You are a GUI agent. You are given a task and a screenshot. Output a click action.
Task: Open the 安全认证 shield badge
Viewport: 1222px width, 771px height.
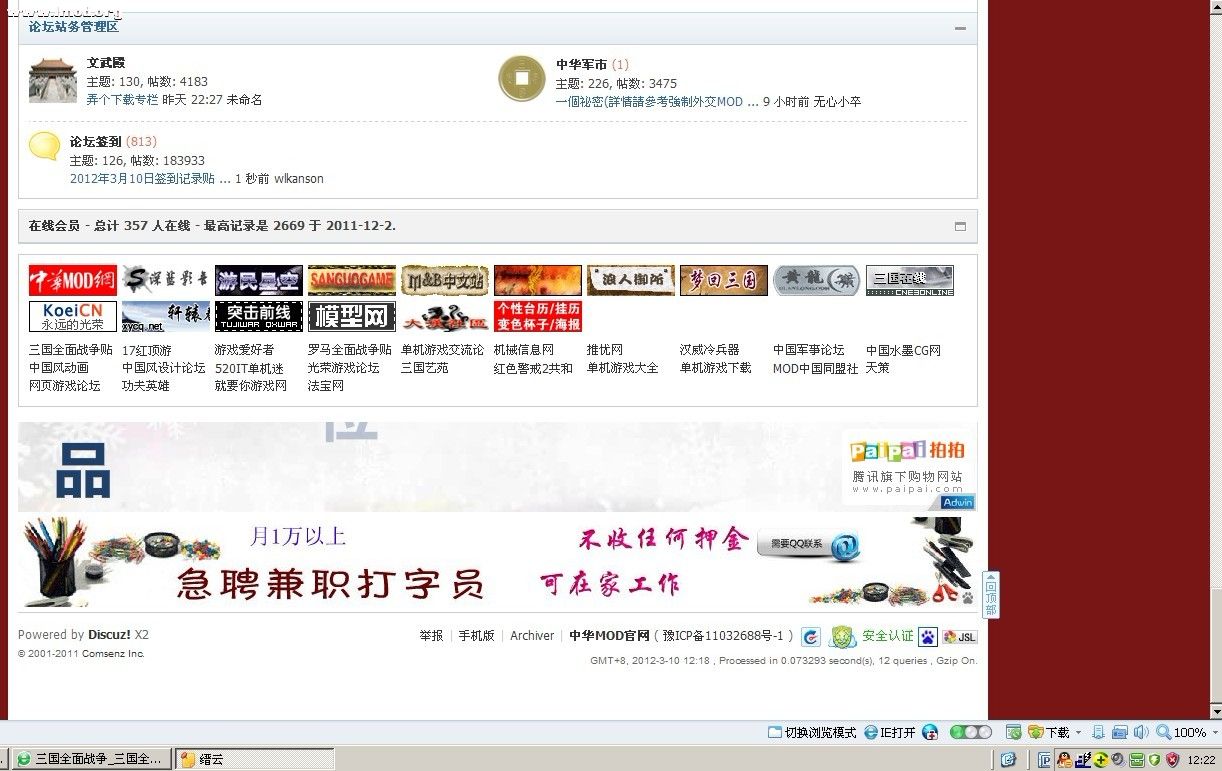pyautogui.click(x=843, y=636)
